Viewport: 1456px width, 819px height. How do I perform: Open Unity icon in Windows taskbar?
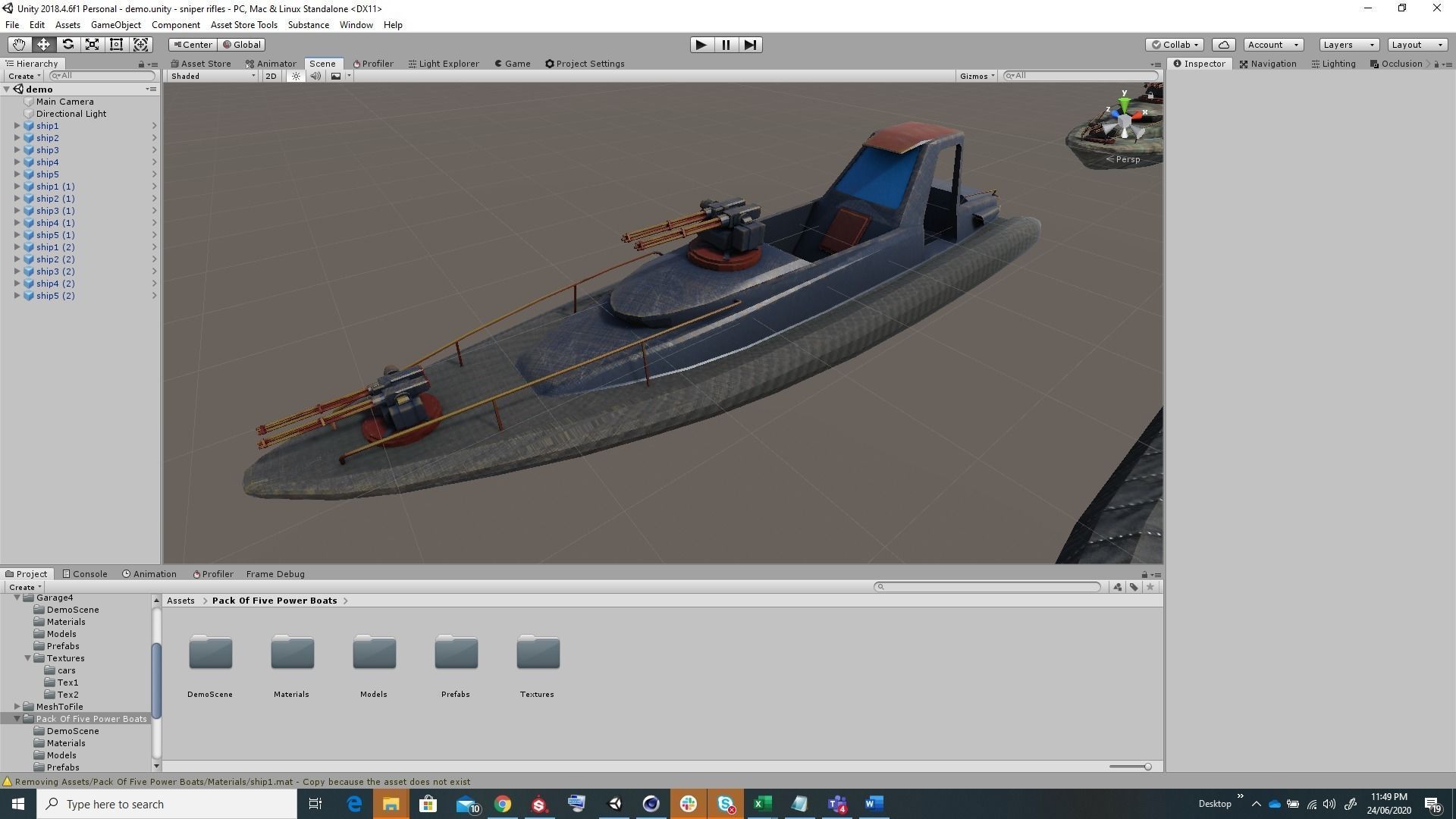tap(615, 804)
